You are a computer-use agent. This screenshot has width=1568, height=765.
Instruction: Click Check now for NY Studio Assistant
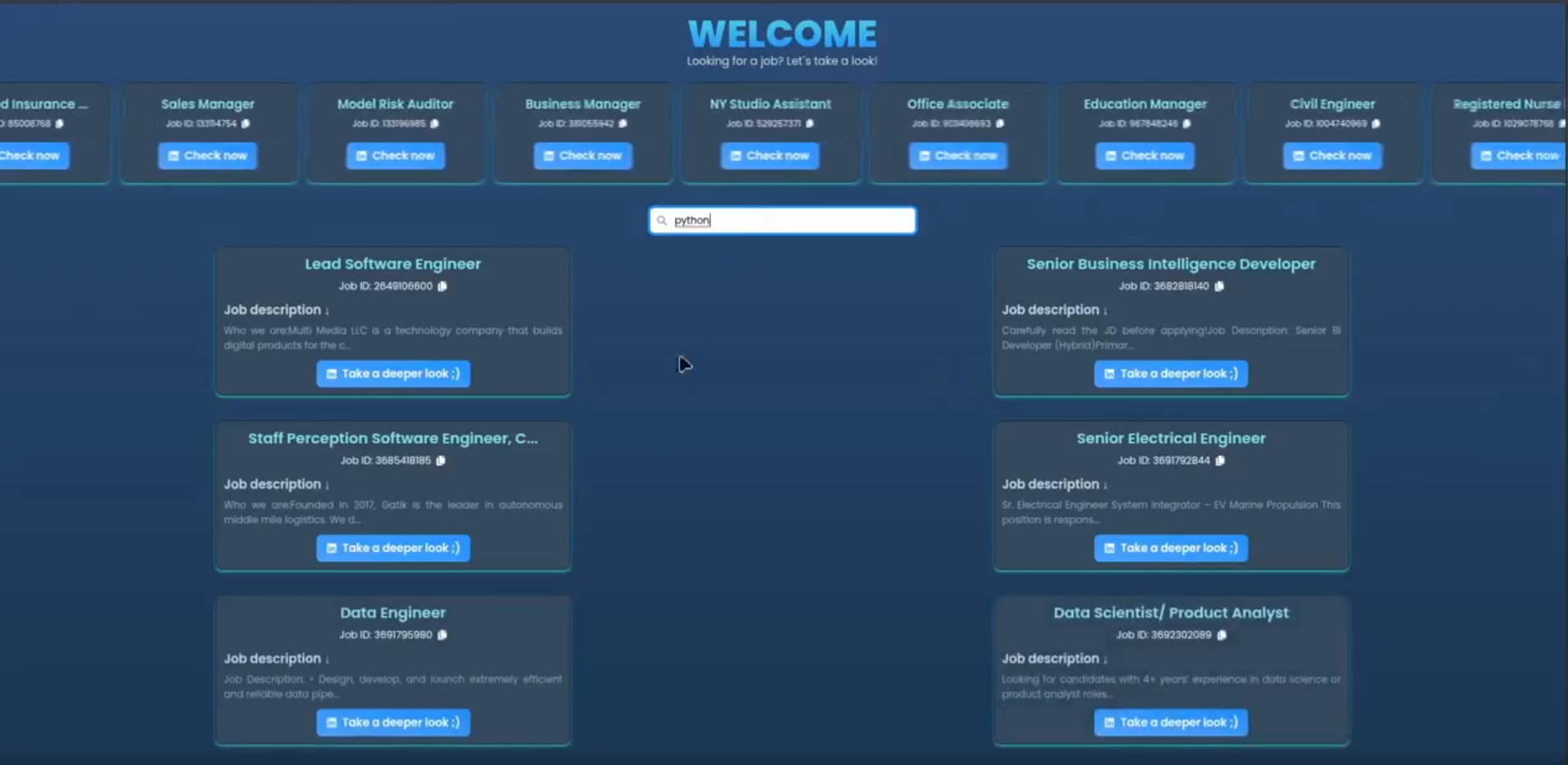(x=770, y=155)
